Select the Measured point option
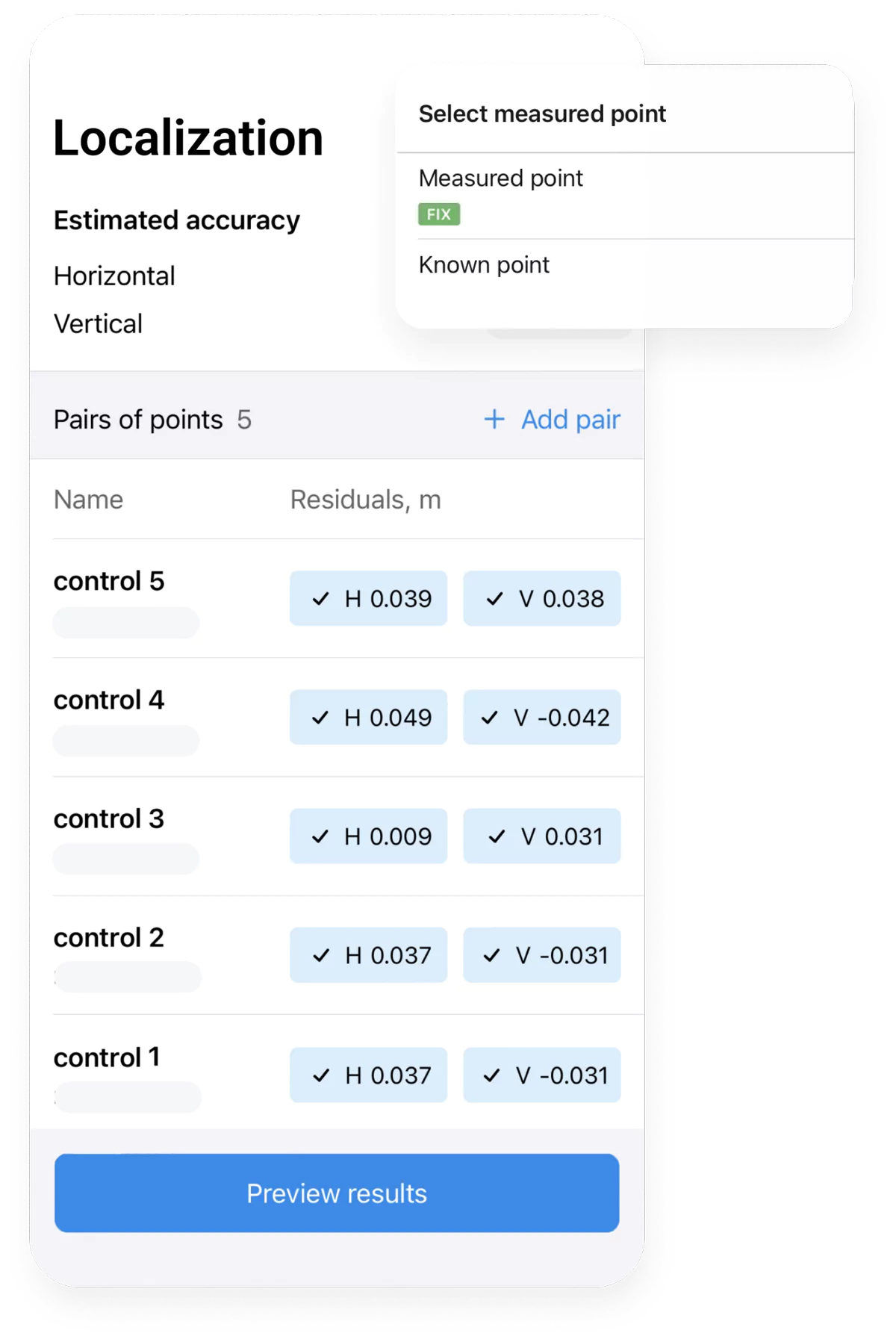 tap(501, 178)
